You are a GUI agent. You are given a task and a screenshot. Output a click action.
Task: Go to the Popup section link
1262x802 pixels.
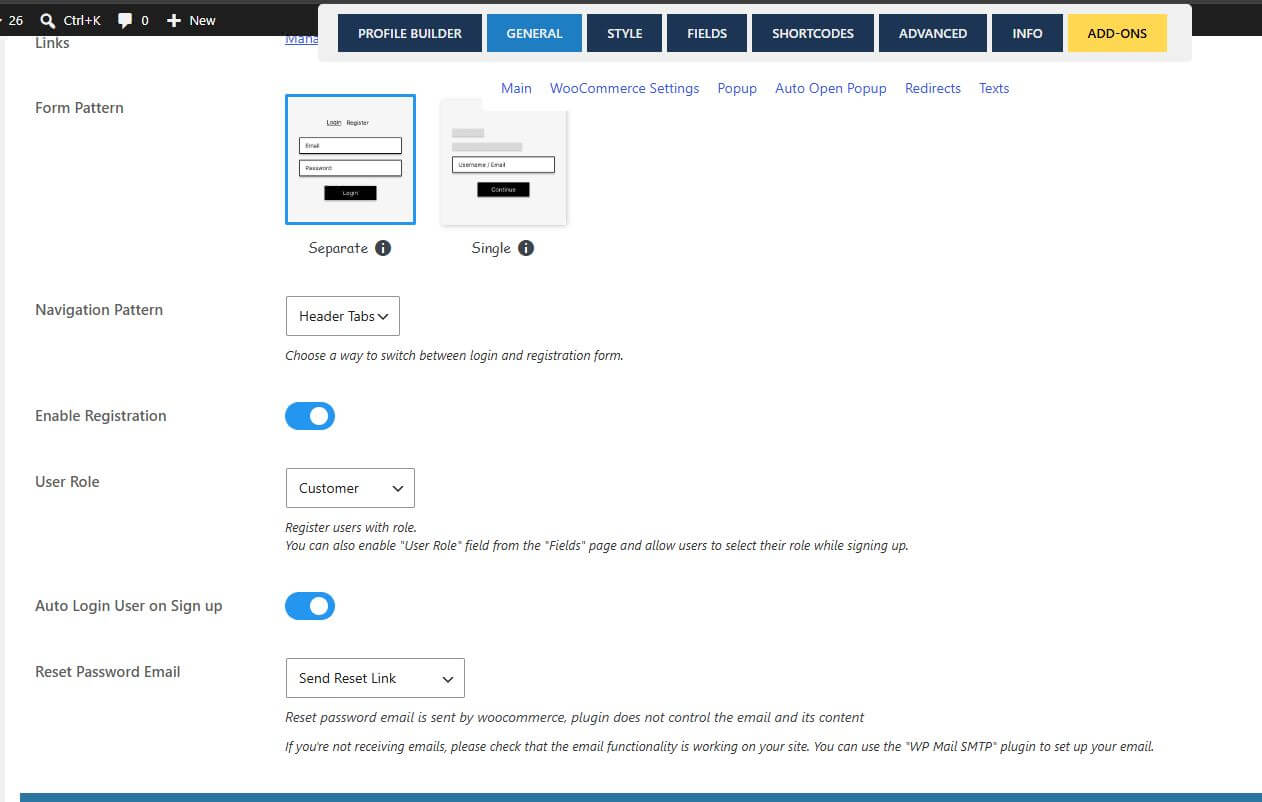(737, 88)
